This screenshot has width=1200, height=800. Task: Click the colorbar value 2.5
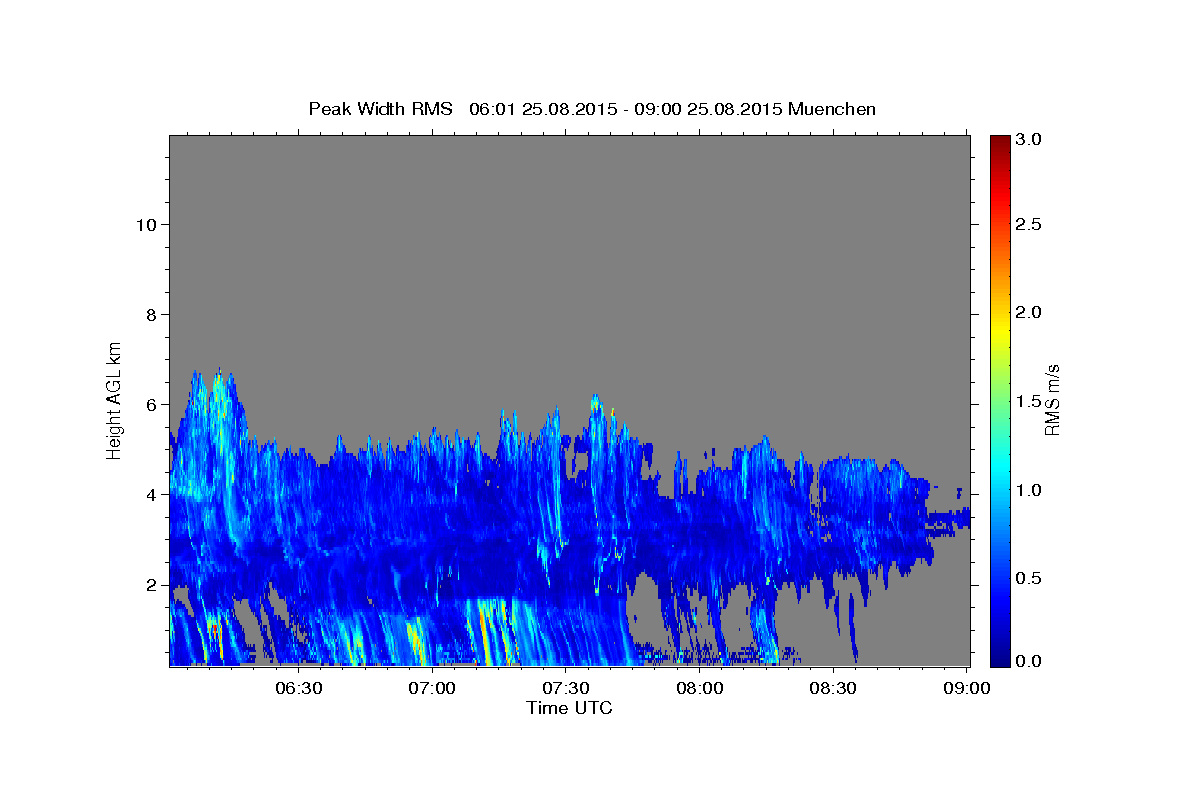pyautogui.click(x=1029, y=225)
